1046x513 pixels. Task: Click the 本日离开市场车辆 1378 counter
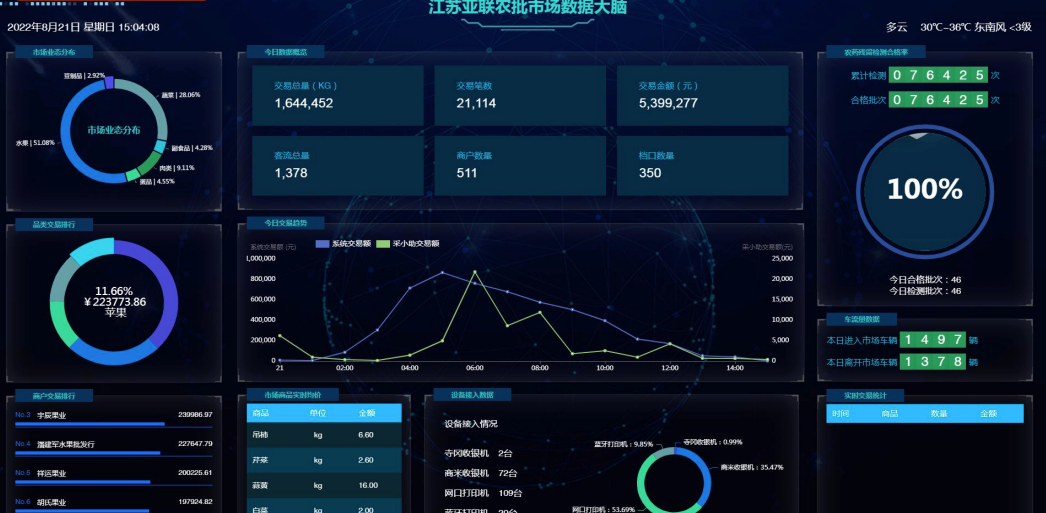pos(933,362)
